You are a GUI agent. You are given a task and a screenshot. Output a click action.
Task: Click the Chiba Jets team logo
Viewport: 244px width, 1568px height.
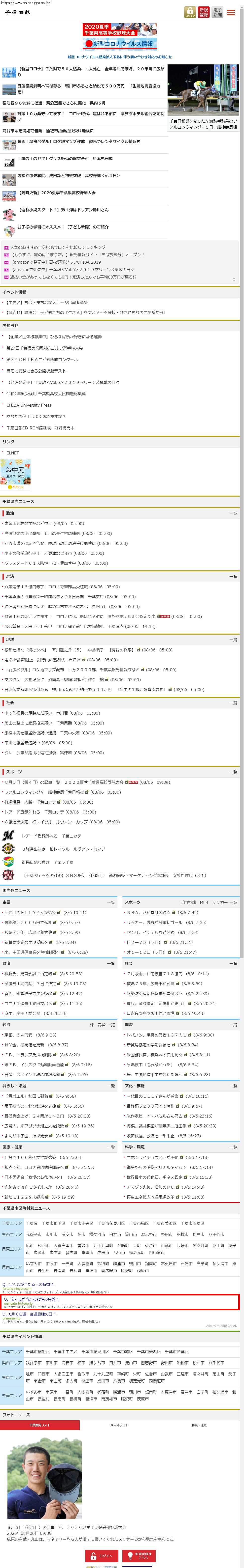pyautogui.click(x=8, y=875)
